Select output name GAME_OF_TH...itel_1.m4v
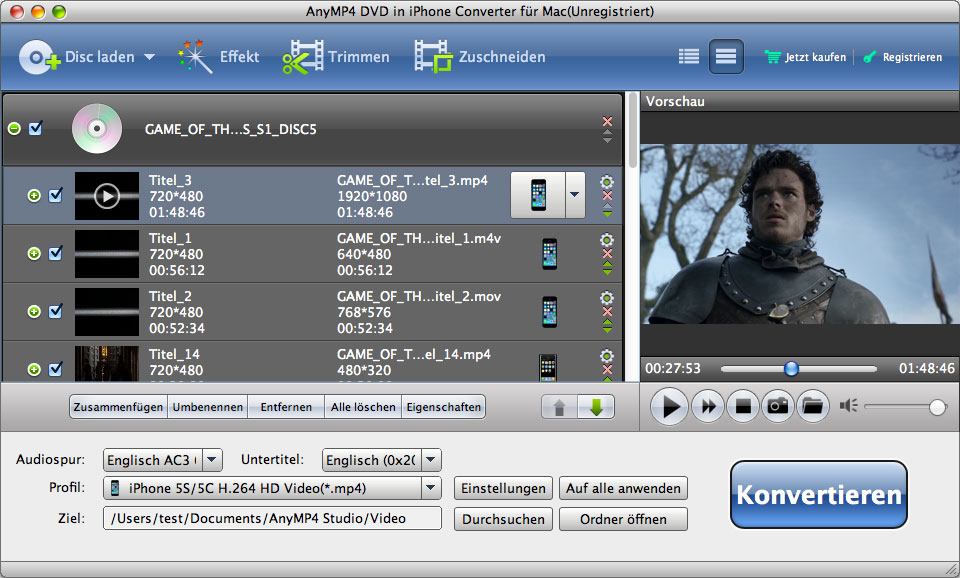Image resolution: width=960 pixels, height=578 pixels. 419,238
